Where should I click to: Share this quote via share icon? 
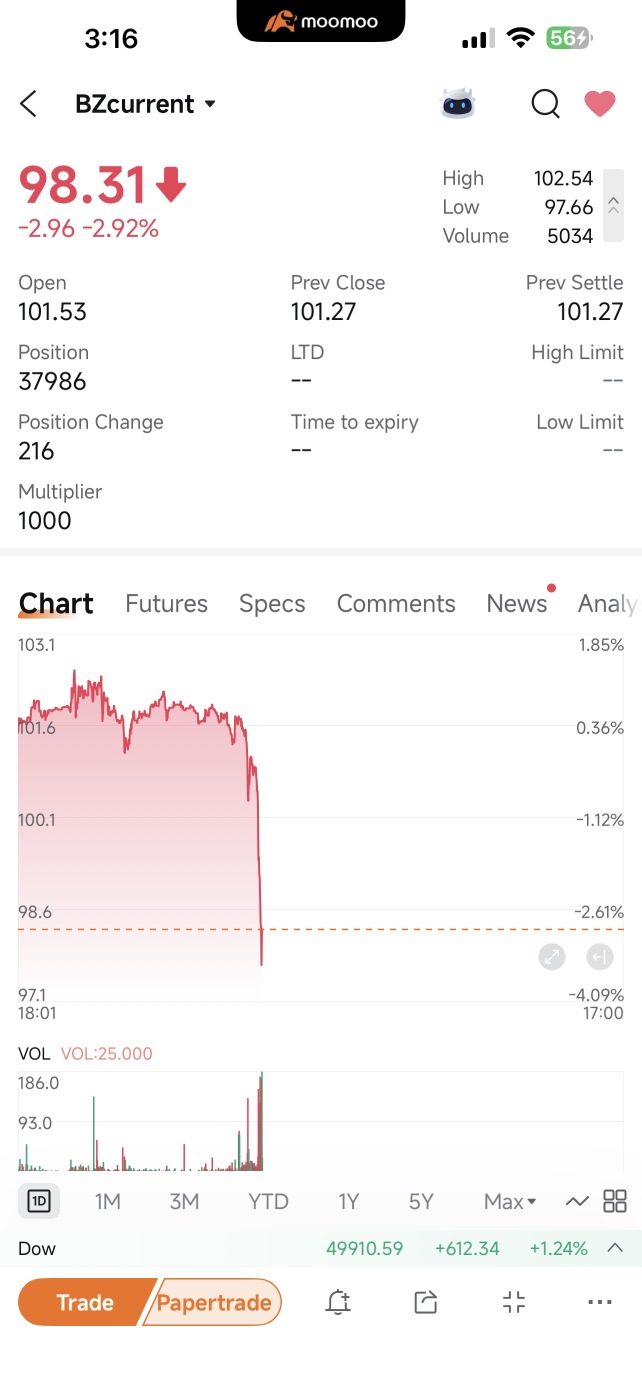(426, 1302)
